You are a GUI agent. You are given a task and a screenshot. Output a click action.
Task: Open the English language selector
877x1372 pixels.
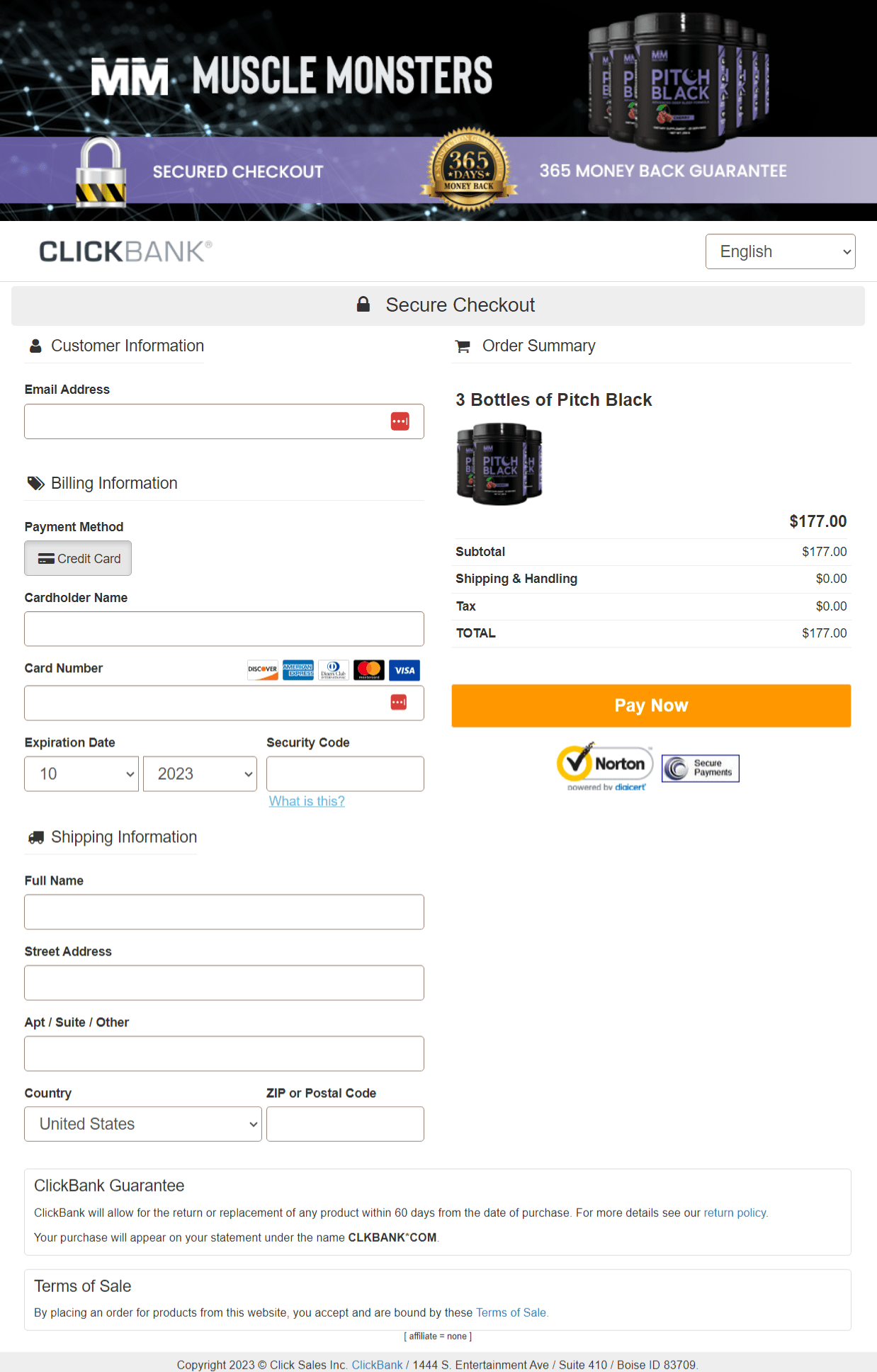pyautogui.click(x=780, y=251)
